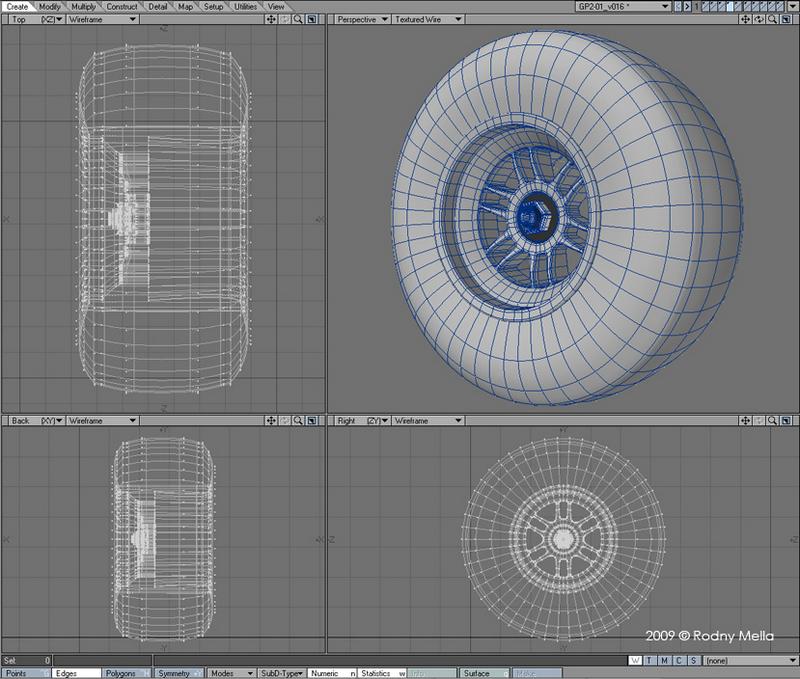Open the Statistics panel
The image size is (800, 679).
[378, 673]
